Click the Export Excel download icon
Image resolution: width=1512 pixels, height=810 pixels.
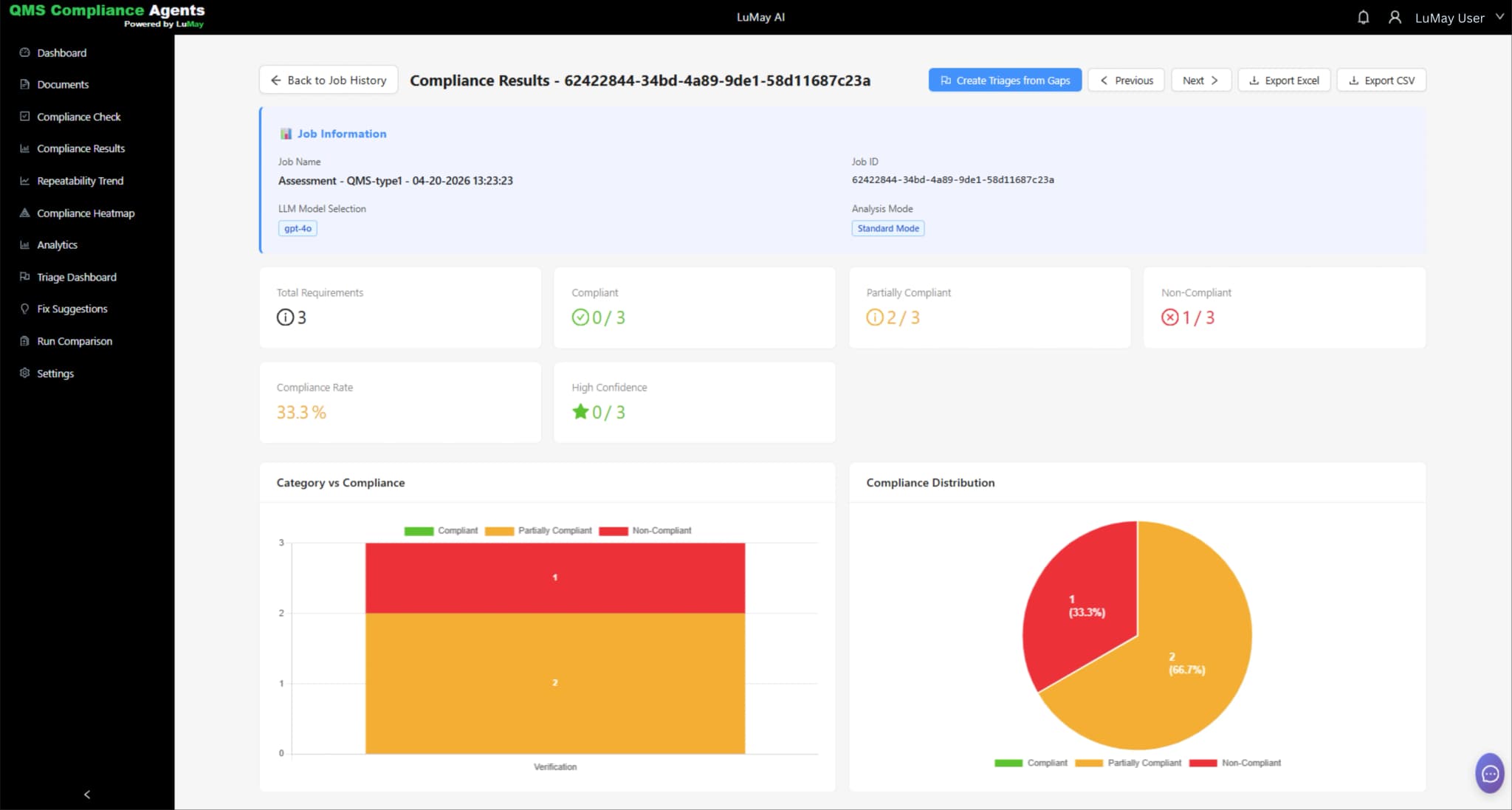click(1254, 80)
